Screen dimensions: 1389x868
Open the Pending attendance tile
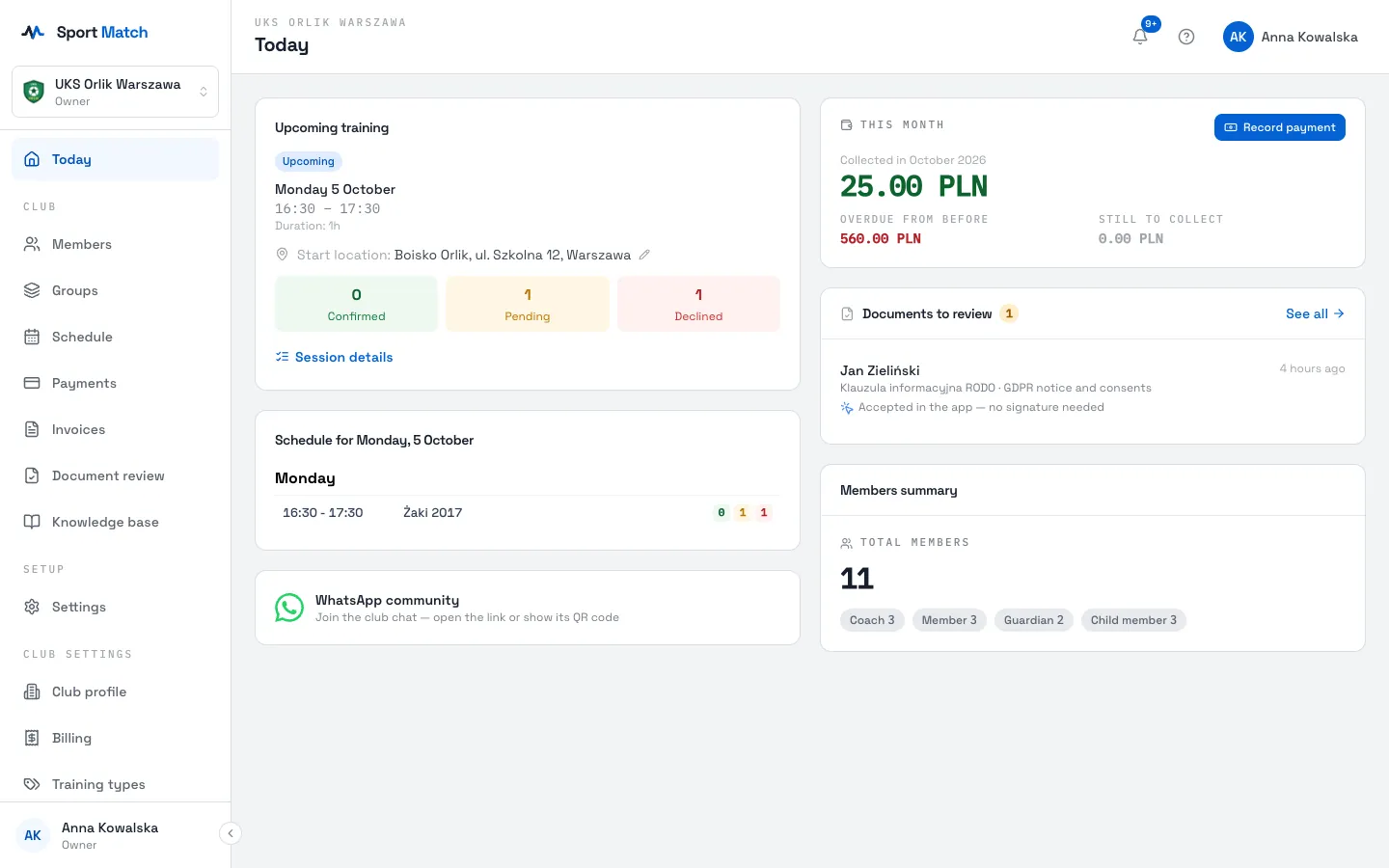point(528,304)
